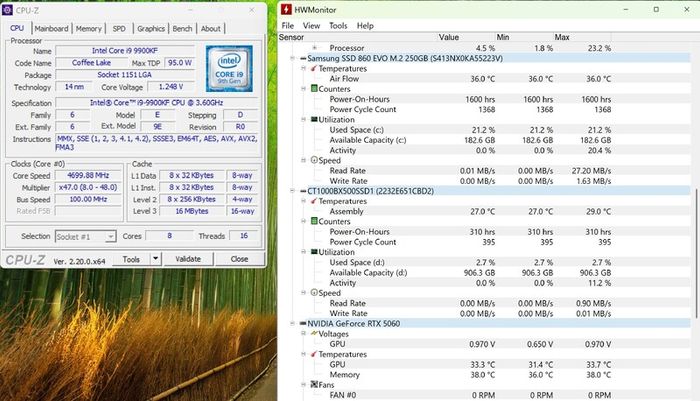Click the Threads value 16 field

point(244,236)
